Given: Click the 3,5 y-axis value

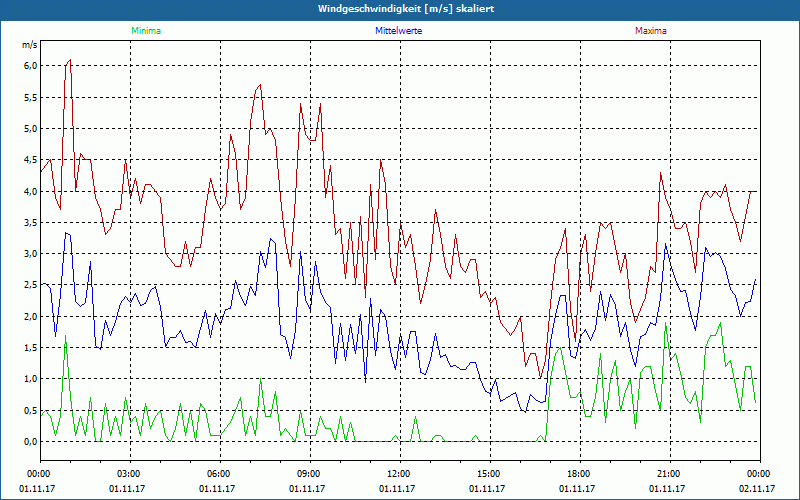Looking at the screenshot, I should pos(31,222).
